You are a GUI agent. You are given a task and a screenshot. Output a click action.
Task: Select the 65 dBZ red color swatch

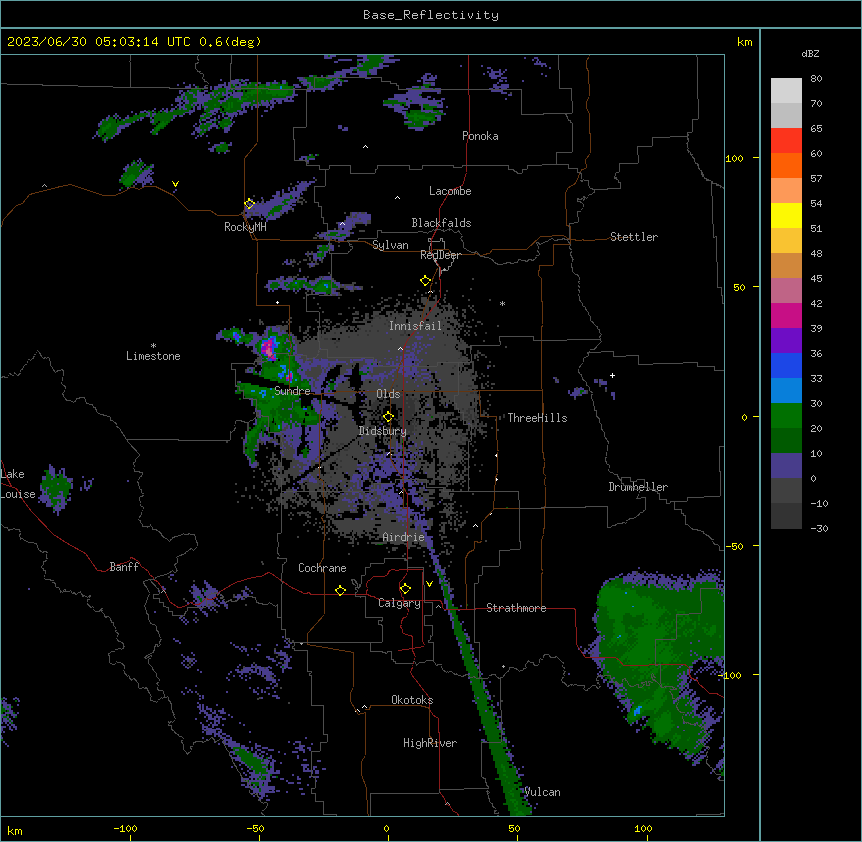coord(786,140)
